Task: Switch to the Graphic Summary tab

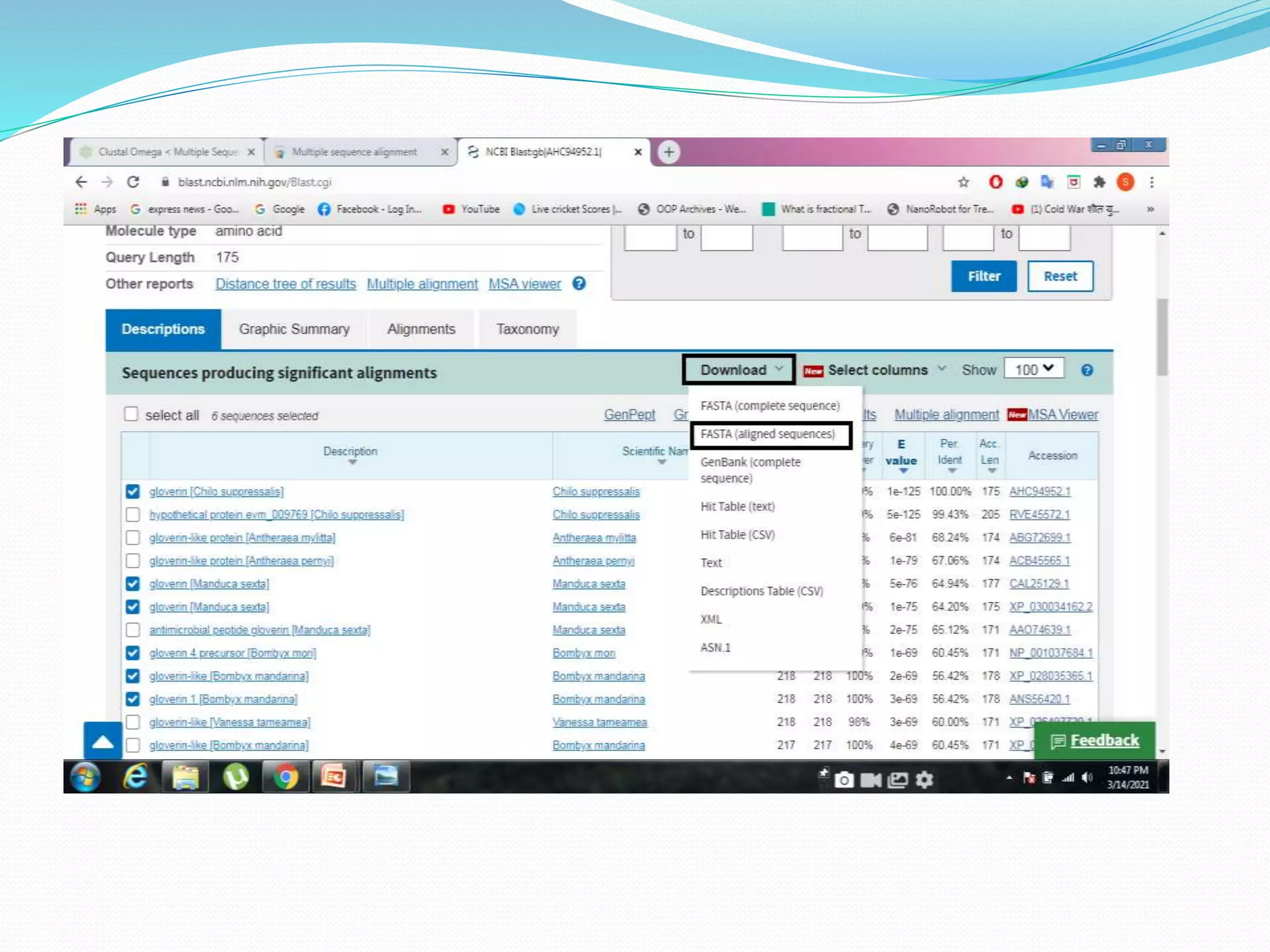Action: pos(294,330)
